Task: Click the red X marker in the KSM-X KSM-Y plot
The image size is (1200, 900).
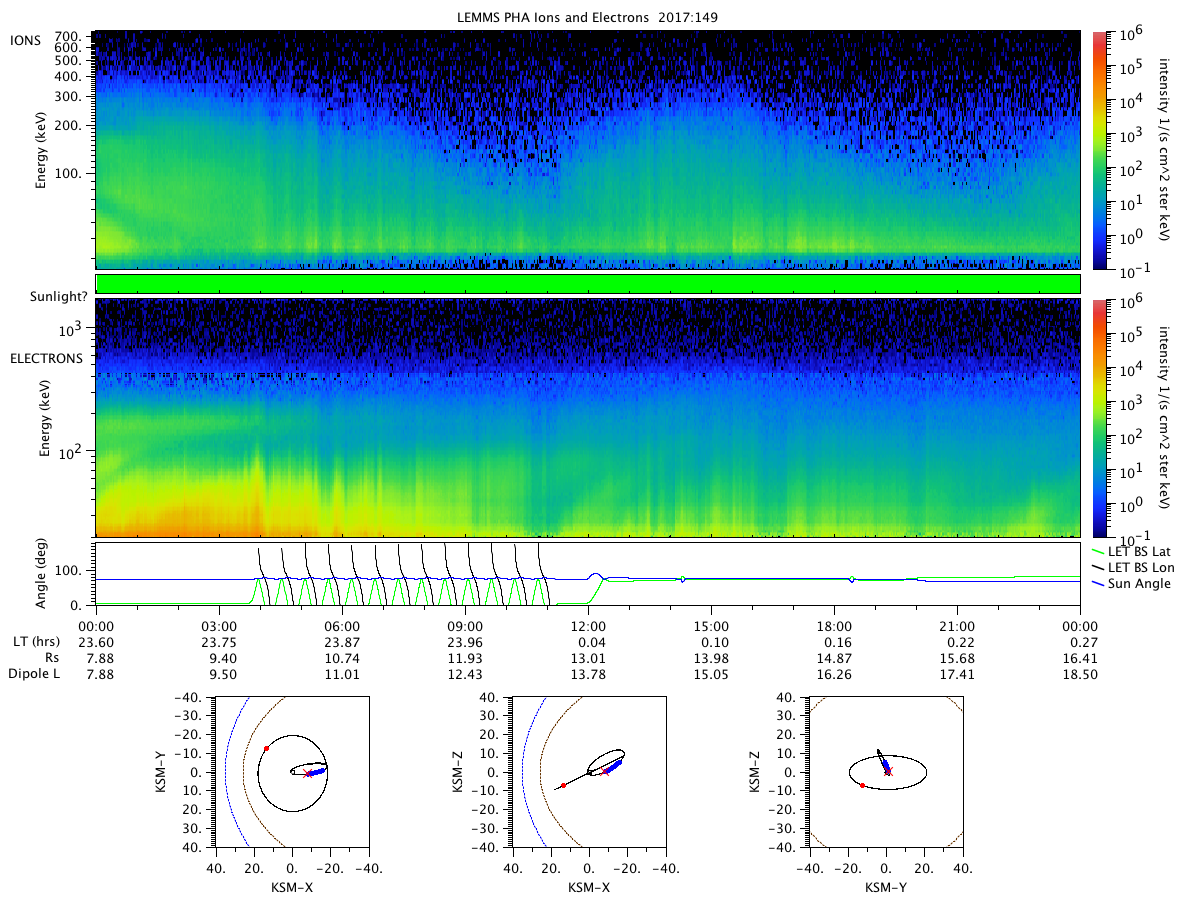Action: coord(307,773)
